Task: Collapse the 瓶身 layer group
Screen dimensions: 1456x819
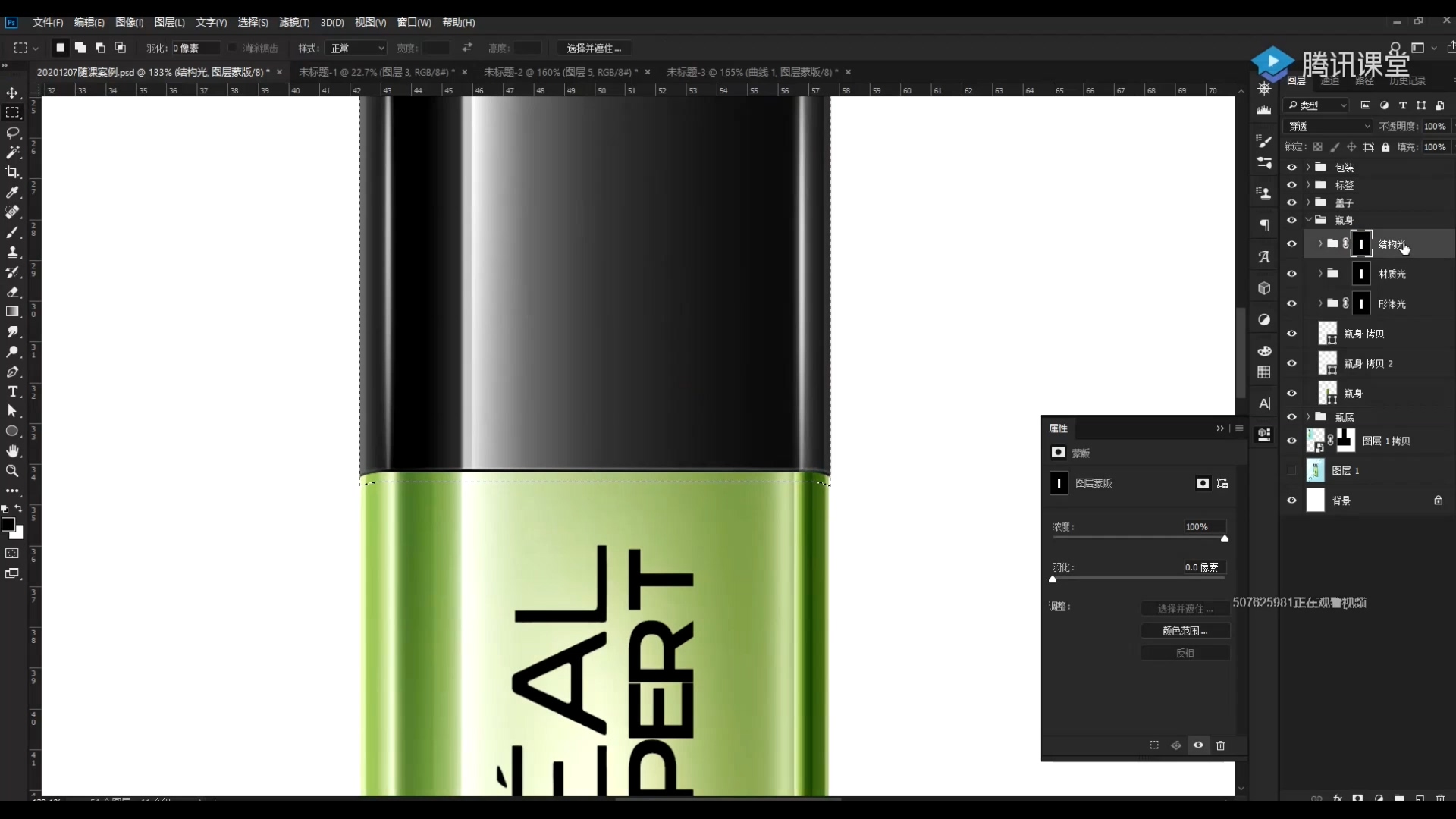Action: pos(1308,220)
